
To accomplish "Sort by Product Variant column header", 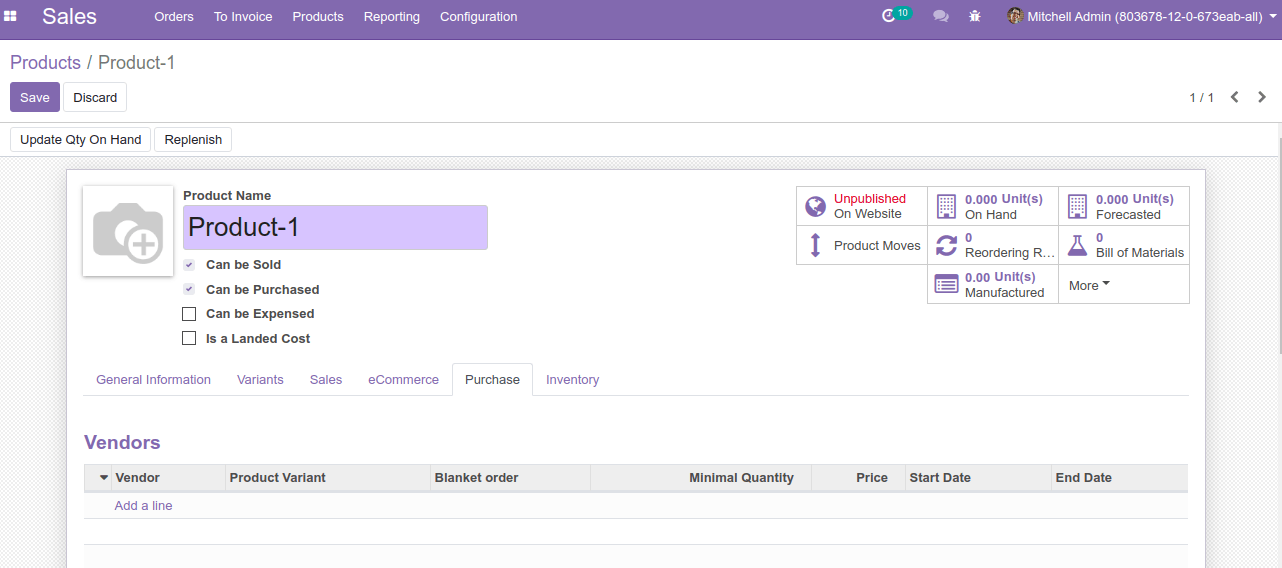I will coord(328,478).
